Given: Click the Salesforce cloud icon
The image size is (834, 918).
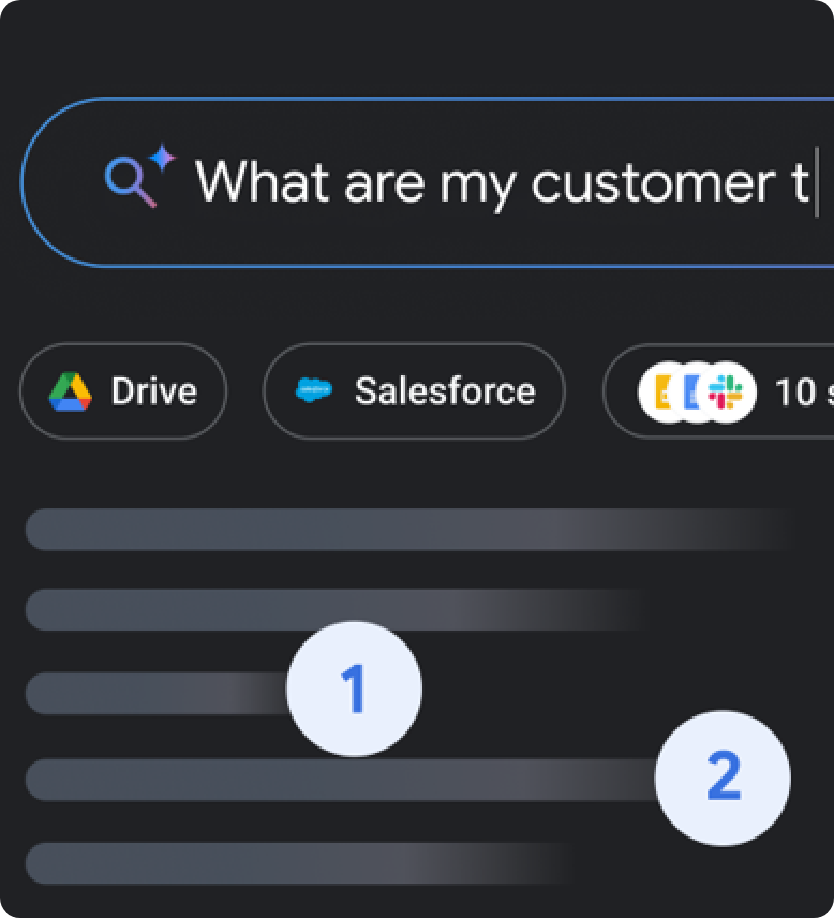Looking at the screenshot, I should coord(314,390).
